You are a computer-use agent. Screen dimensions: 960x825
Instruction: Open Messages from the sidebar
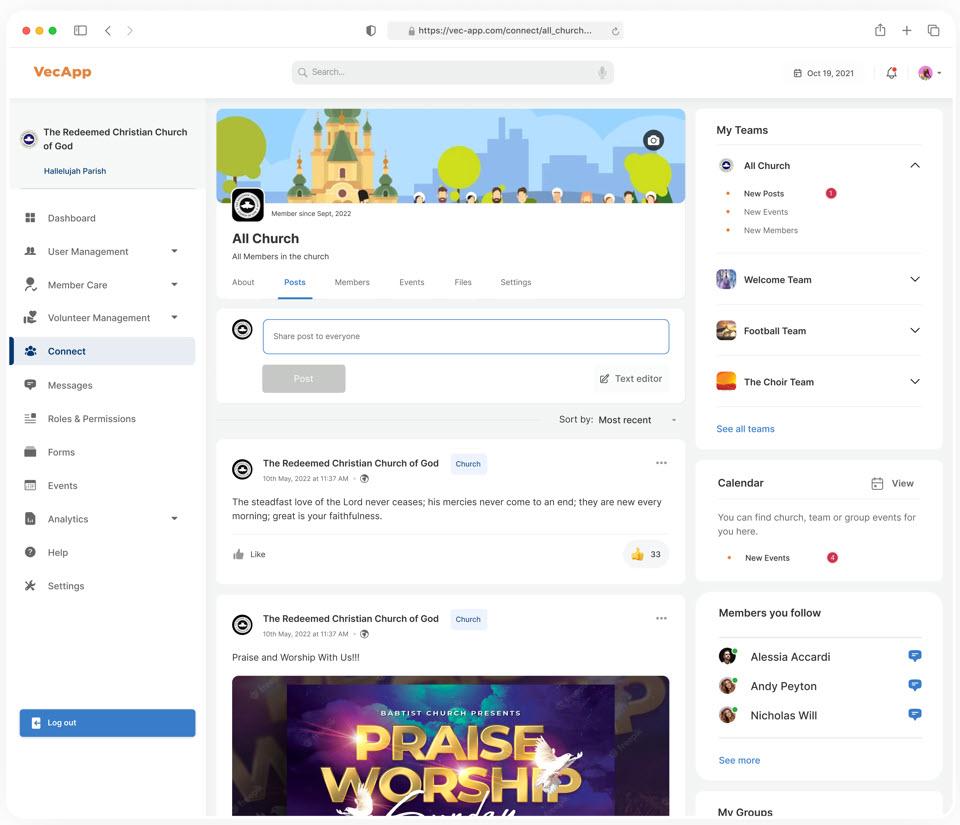click(x=70, y=385)
